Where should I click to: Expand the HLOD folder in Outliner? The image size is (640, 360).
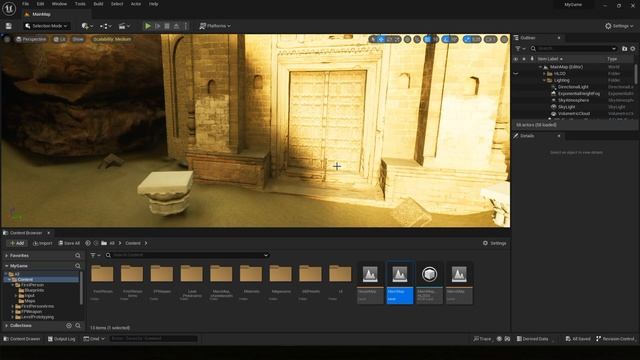[x=544, y=74]
